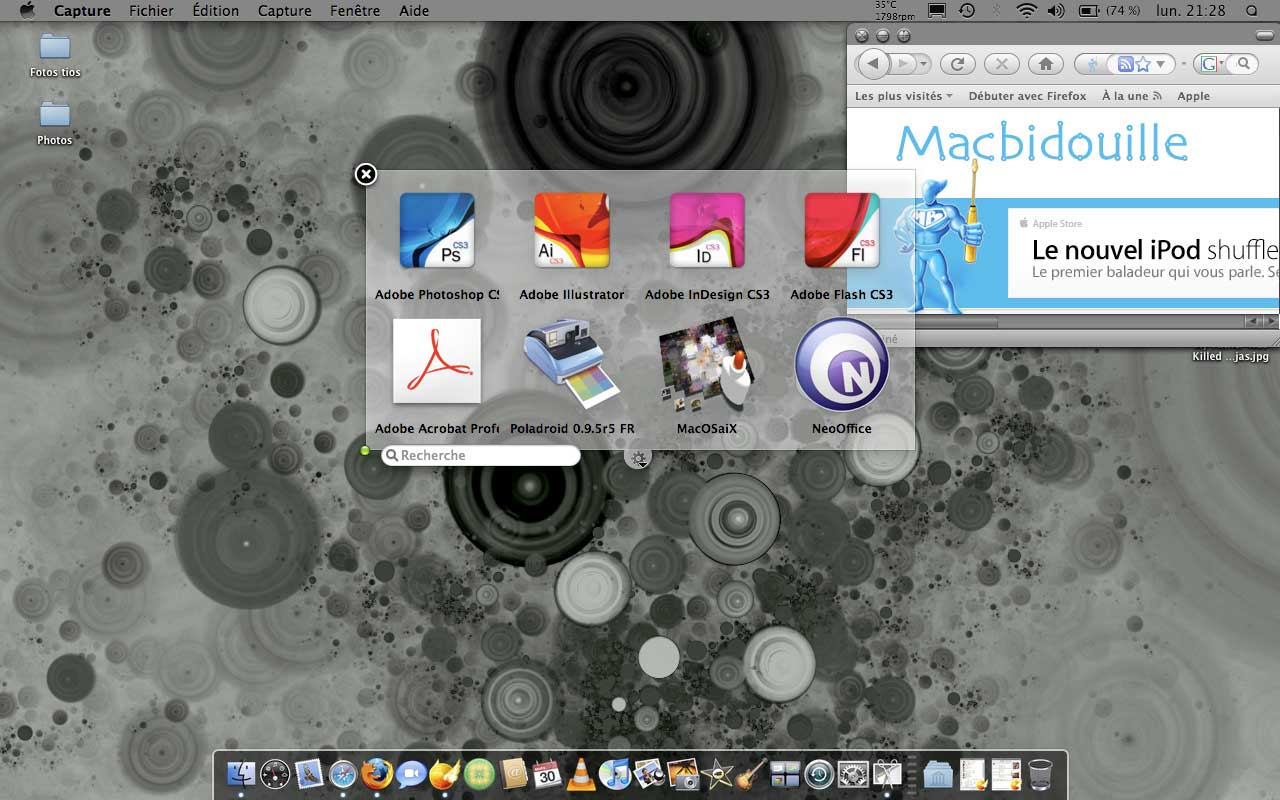Open Finder from the Dock
The height and width of the screenshot is (800, 1280).
(x=241, y=774)
